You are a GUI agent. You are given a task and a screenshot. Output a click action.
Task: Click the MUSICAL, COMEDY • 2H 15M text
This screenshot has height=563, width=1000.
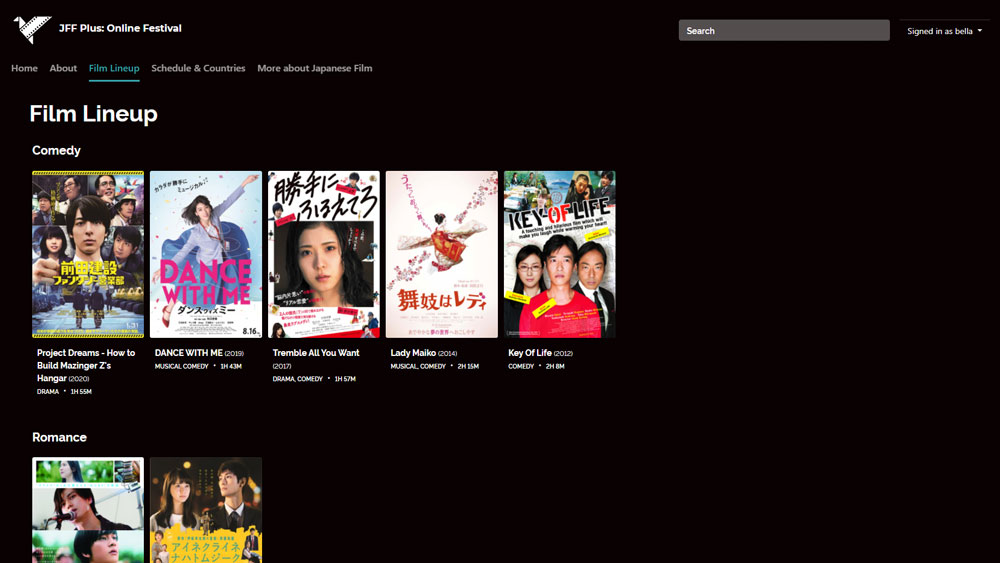tap(435, 366)
